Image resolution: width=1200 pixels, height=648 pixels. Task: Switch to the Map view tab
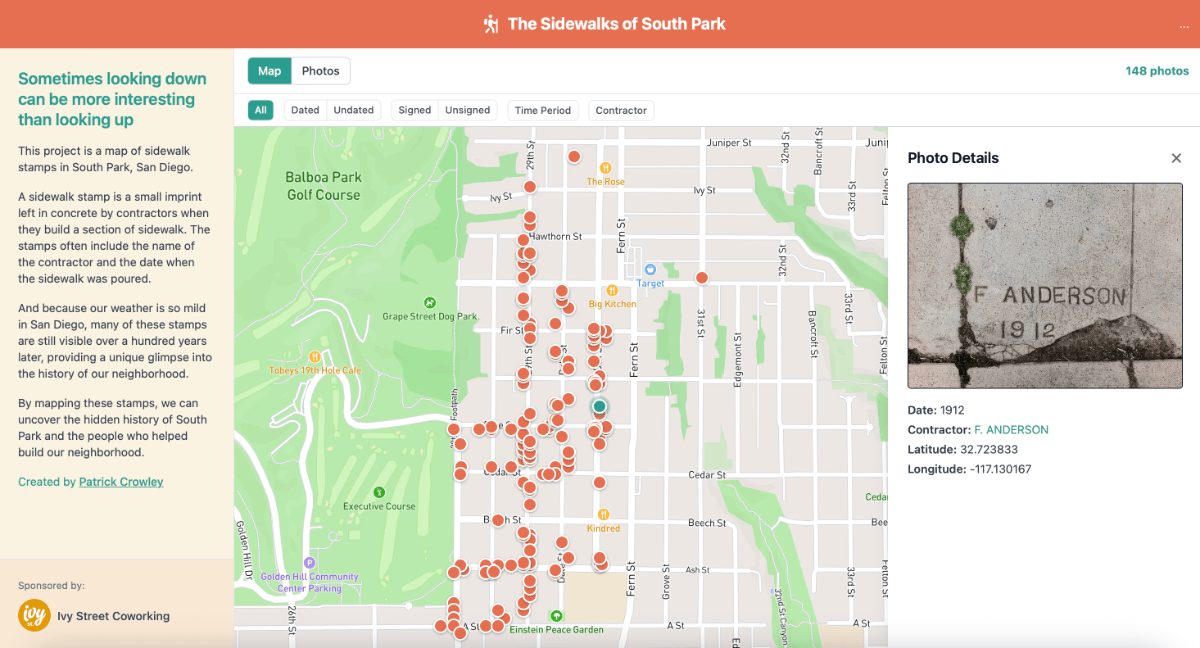(x=270, y=71)
